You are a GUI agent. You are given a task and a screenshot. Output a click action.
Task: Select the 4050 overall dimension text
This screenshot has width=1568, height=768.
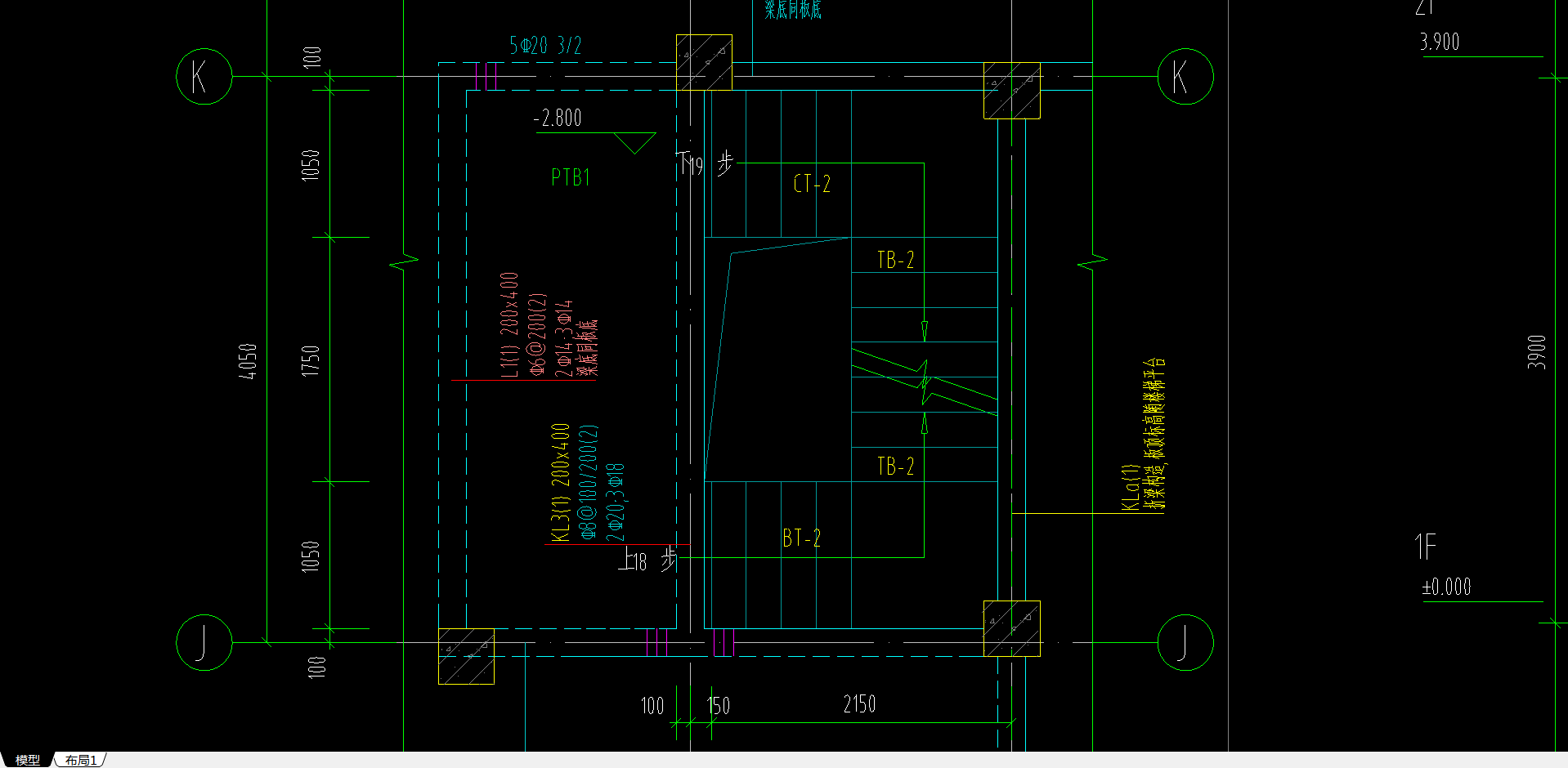point(248,361)
